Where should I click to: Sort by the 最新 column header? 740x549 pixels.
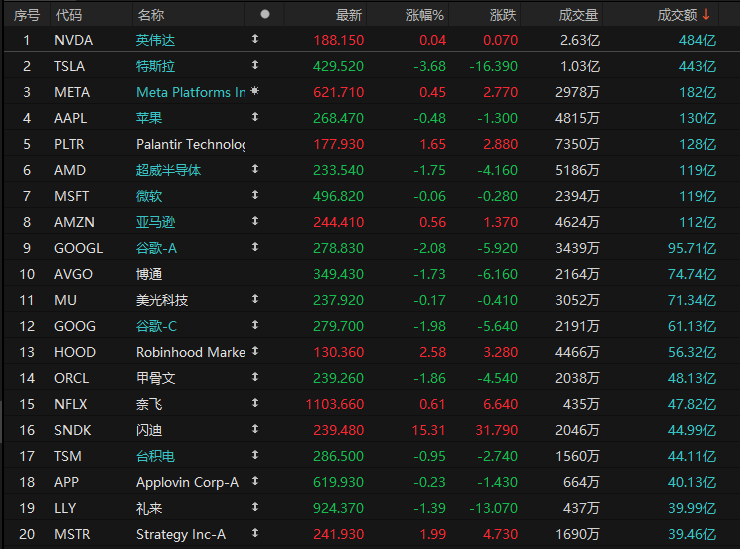(x=349, y=15)
